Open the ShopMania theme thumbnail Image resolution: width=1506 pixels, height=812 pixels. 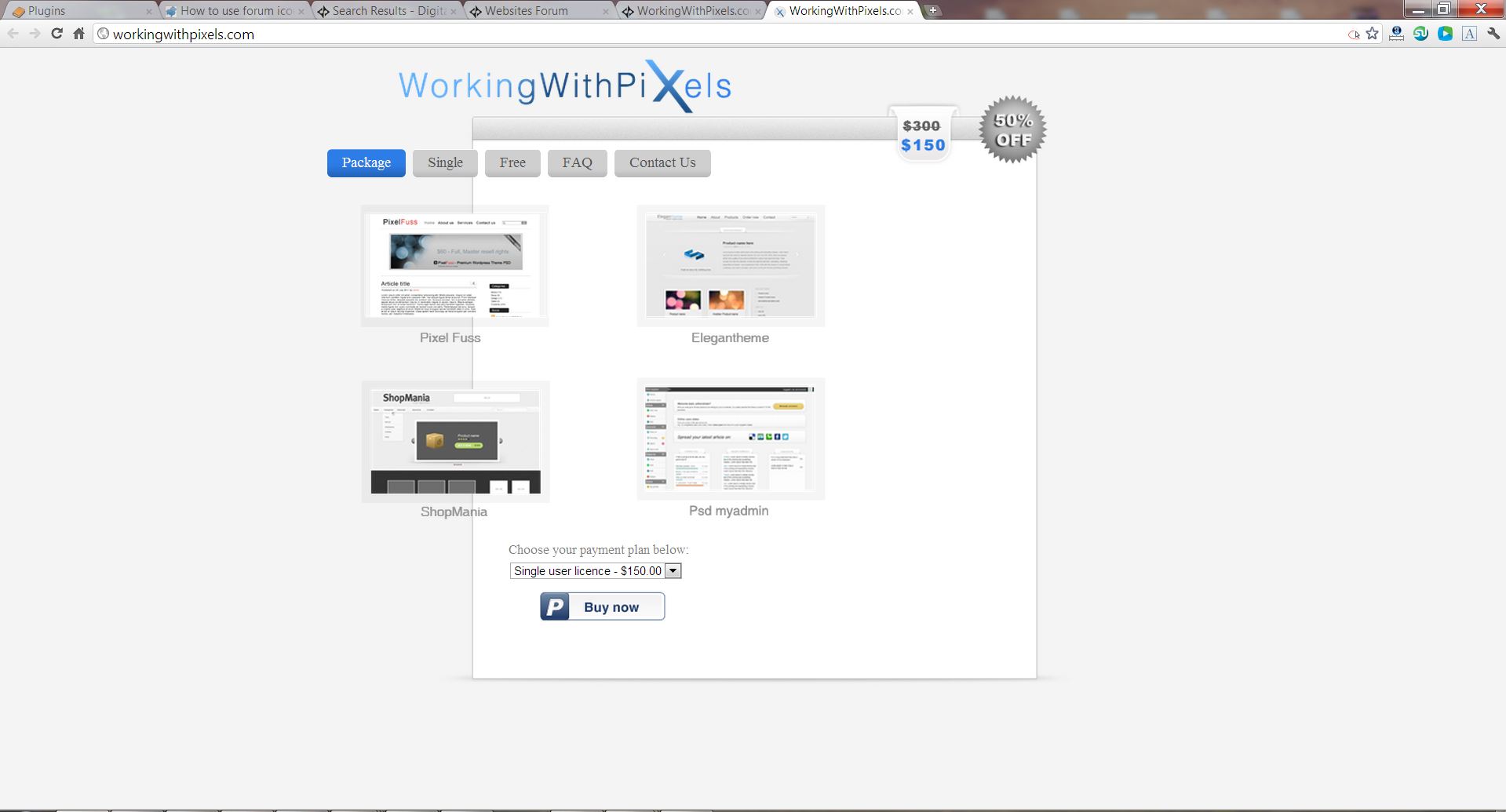click(455, 442)
